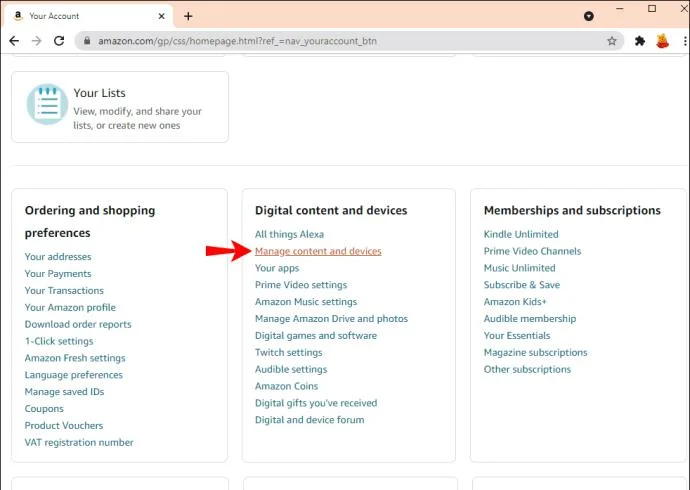Viewport: 690px width, 490px height.
Task: Open Amazon Fresh settings
Action: [x=75, y=358]
